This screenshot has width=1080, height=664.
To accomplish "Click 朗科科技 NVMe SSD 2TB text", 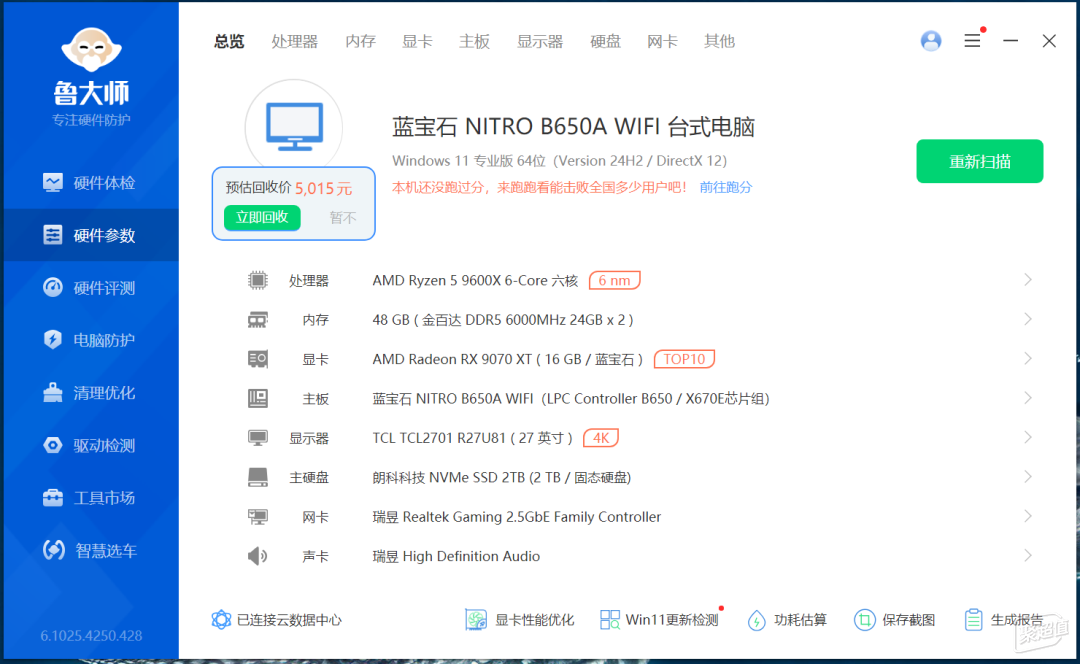I will pos(501,477).
